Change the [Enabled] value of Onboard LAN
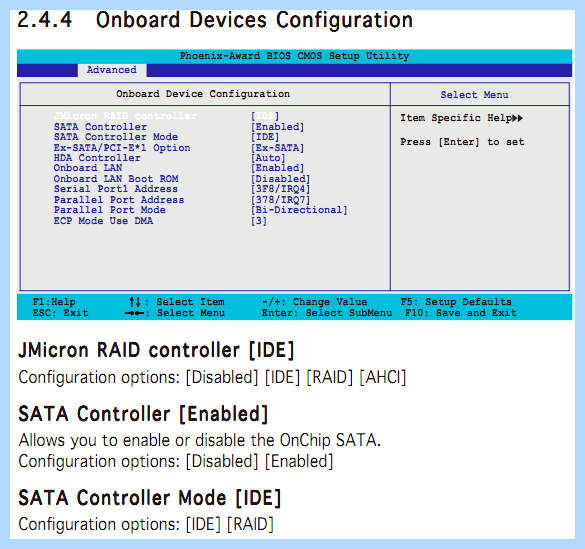585x549 pixels. [x=278, y=168]
